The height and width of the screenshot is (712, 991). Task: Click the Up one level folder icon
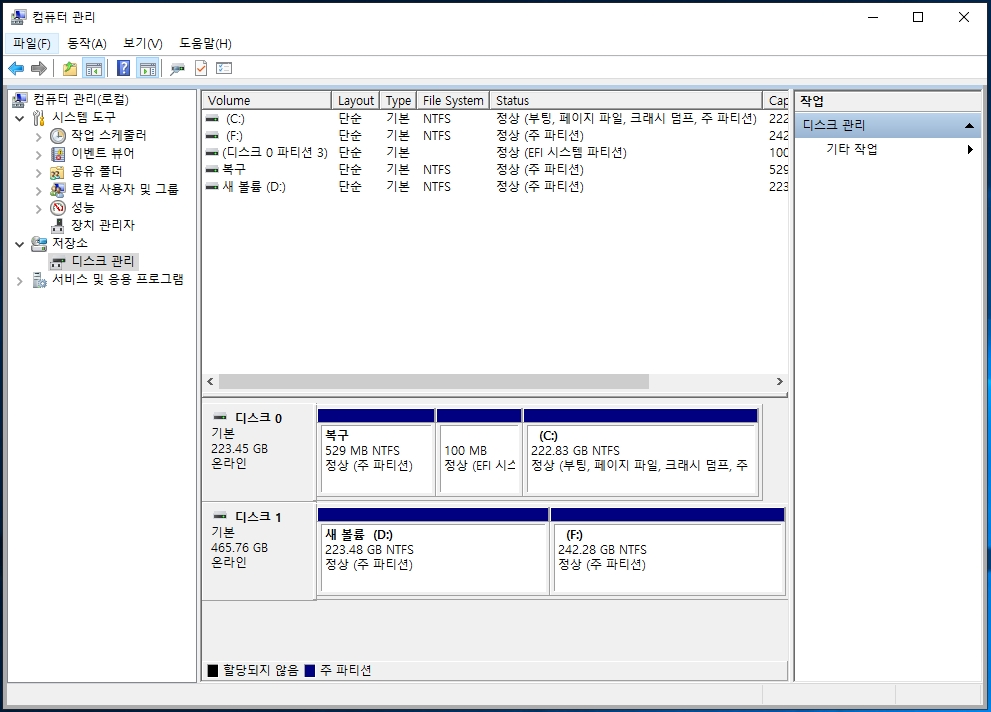click(70, 68)
